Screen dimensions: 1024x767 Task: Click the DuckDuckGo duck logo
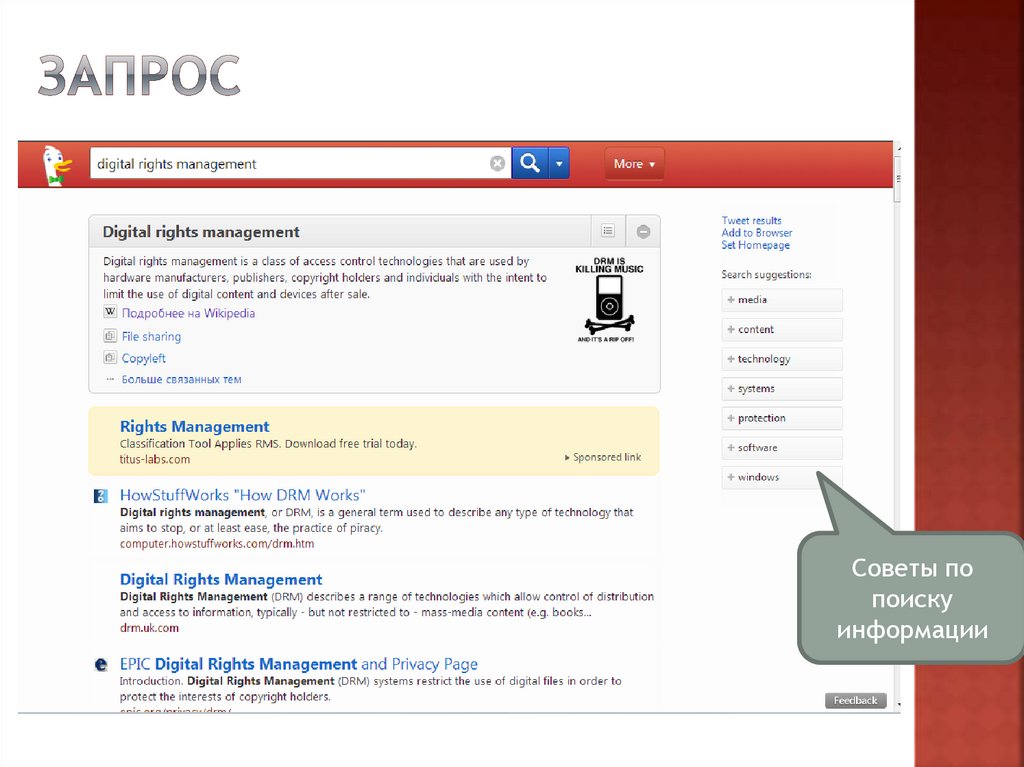click(x=56, y=165)
